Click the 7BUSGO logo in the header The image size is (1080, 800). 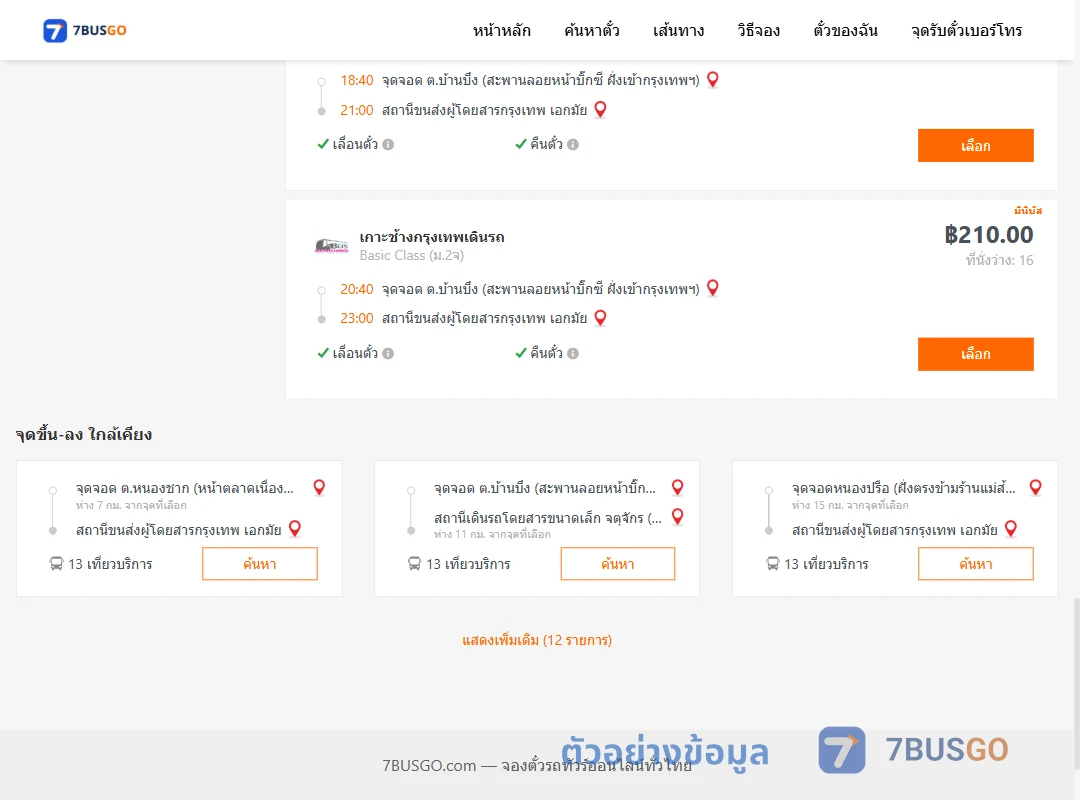click(x=85, y=30)
